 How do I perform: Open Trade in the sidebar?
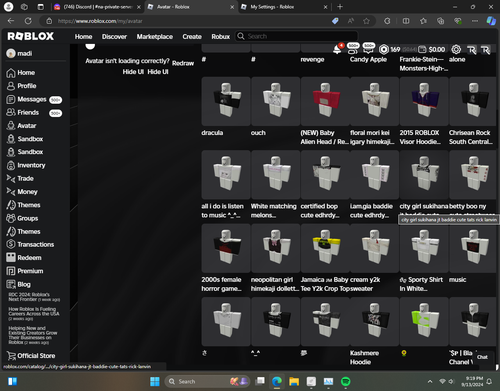20,179
